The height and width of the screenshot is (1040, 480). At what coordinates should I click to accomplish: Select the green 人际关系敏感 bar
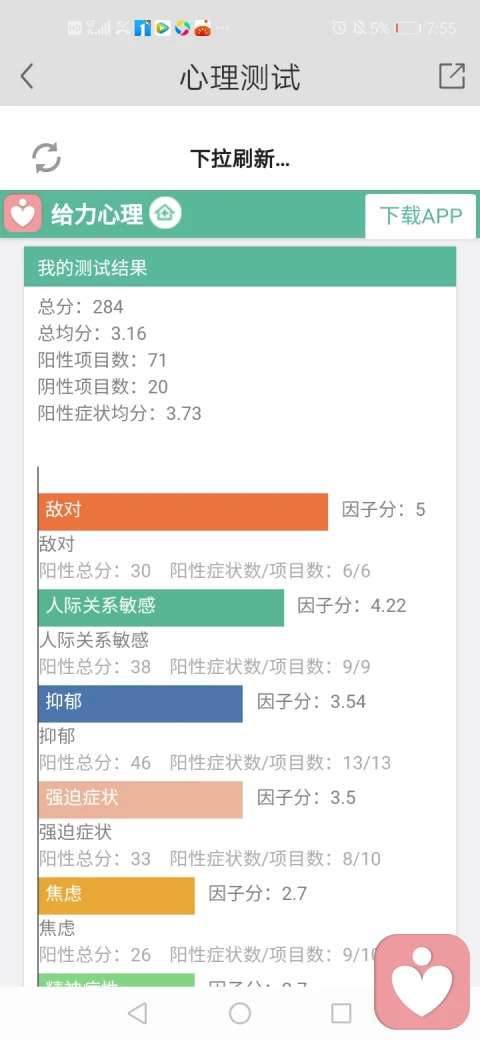[x=161, y=608]
